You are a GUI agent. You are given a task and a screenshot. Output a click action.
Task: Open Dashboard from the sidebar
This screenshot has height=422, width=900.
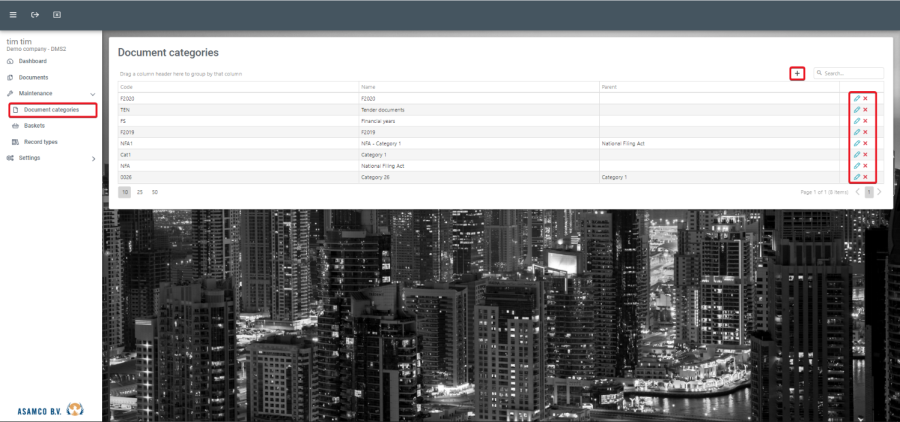click(32, 61)
